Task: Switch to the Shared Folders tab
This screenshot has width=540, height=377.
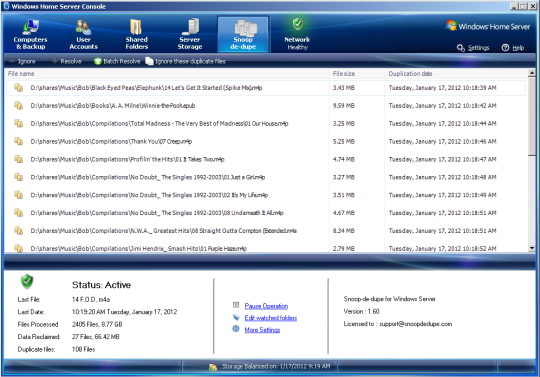Action: (x=136, y=35)
